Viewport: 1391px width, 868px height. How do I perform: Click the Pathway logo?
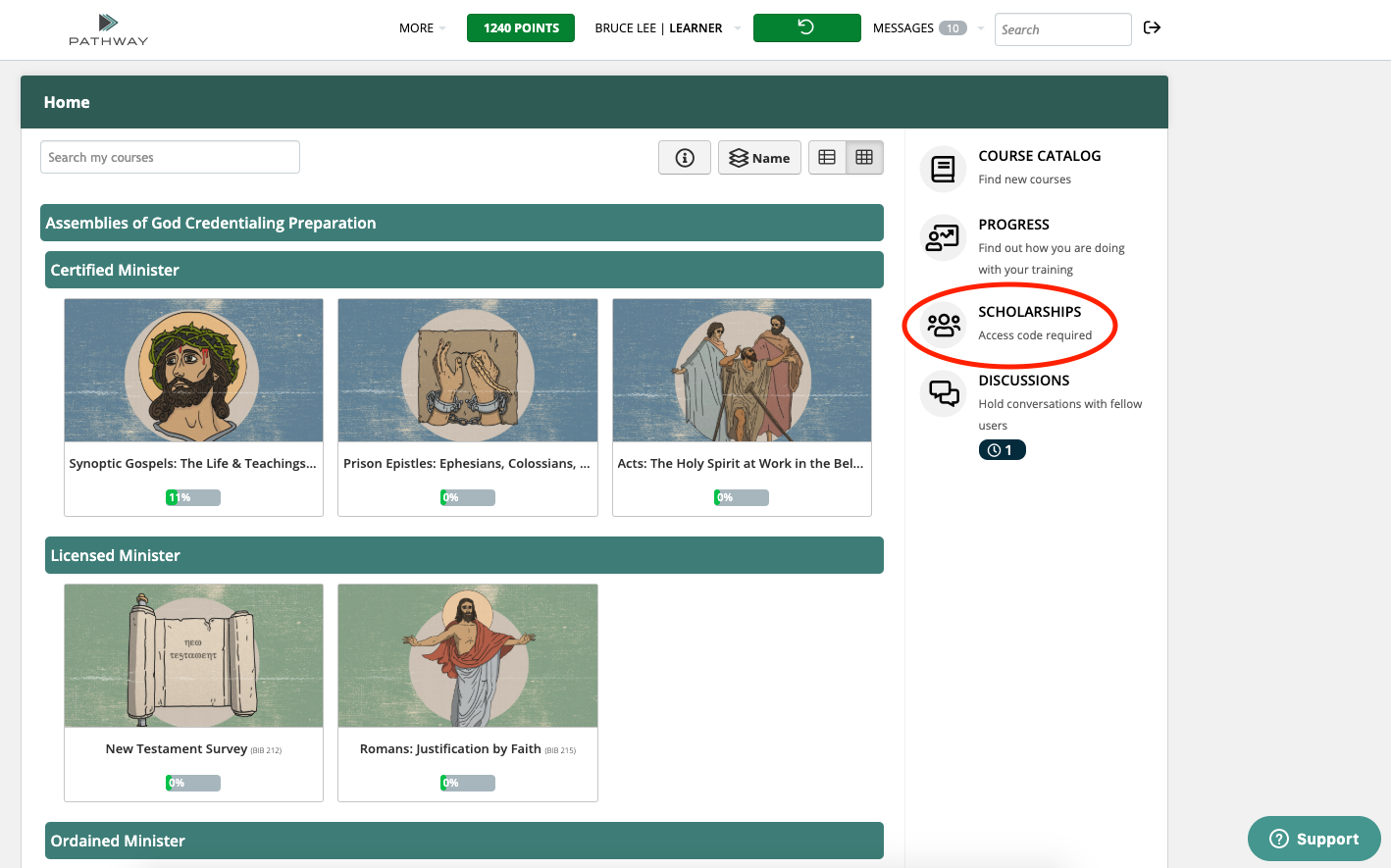(108, 29)
